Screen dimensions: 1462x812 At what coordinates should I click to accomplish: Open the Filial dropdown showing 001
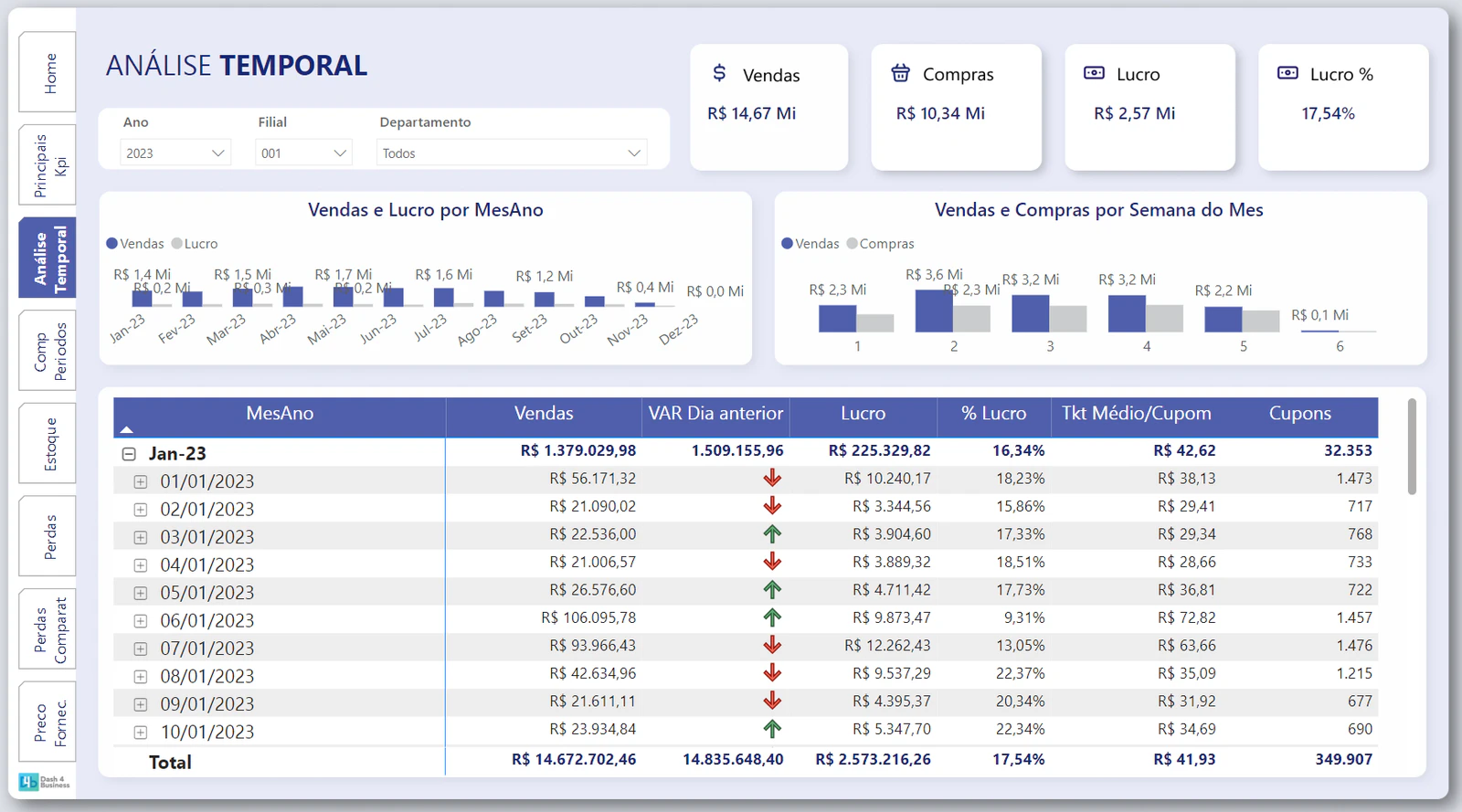click(303, 153)
